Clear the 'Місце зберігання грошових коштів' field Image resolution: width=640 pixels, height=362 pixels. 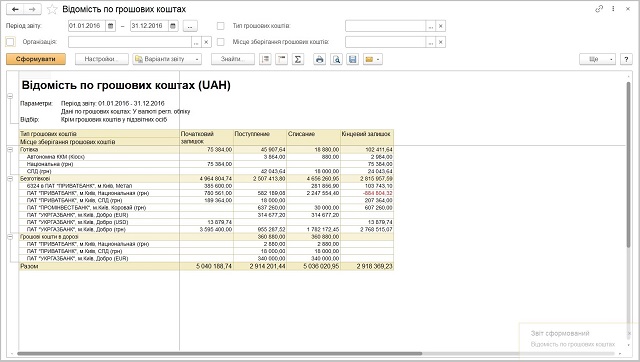(441, 42)
